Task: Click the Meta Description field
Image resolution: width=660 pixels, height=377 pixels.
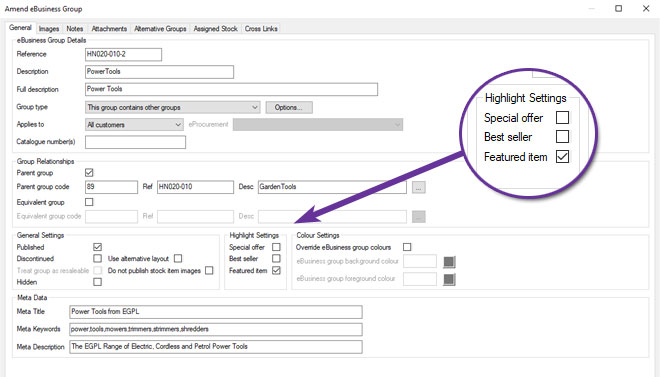Action: (x=216, y=347)
